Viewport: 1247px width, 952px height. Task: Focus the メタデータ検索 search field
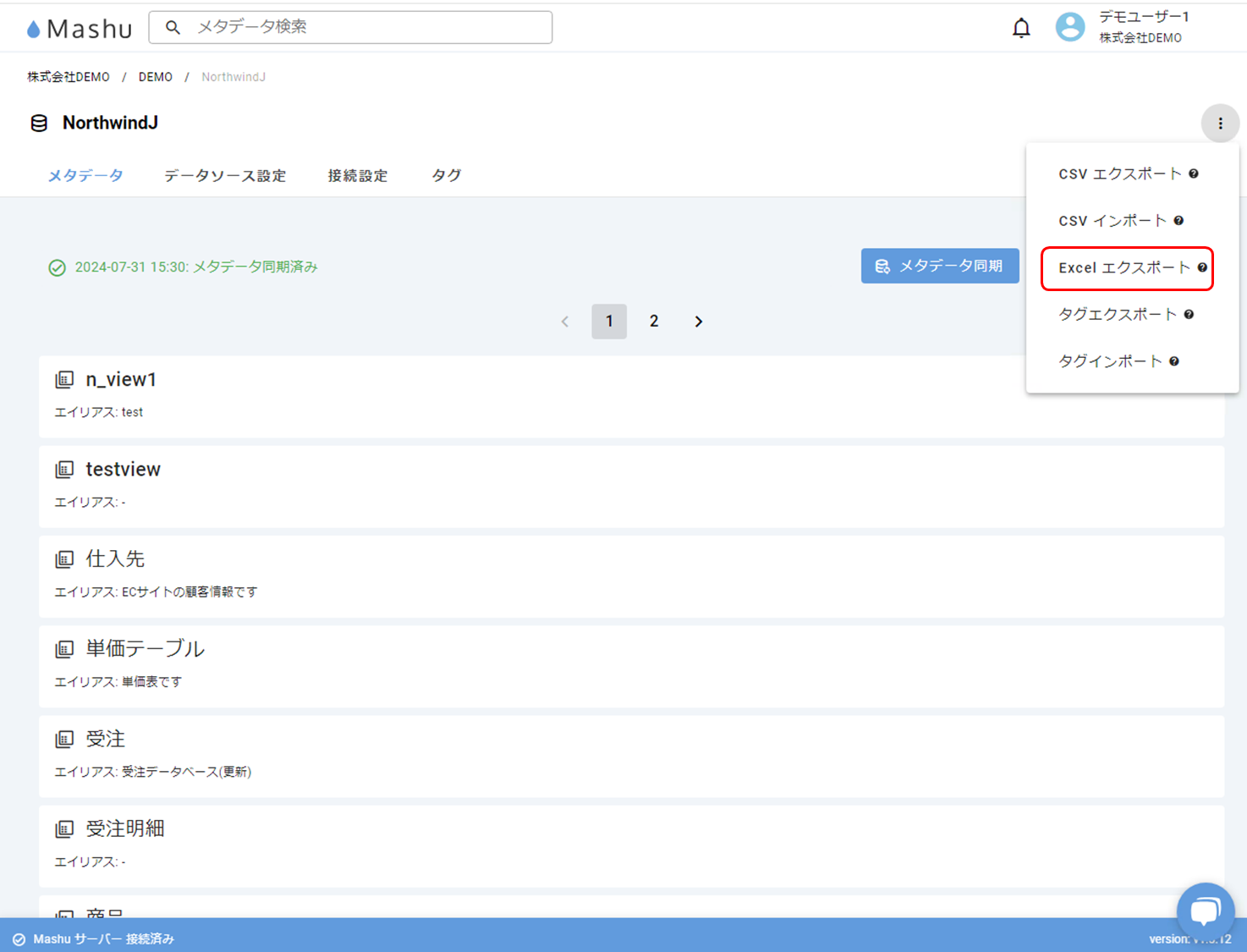tap(364, 27)
